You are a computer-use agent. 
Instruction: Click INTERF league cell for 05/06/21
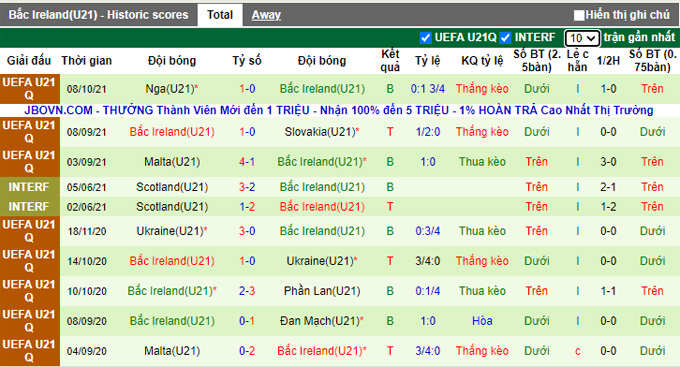coord(29,187)
